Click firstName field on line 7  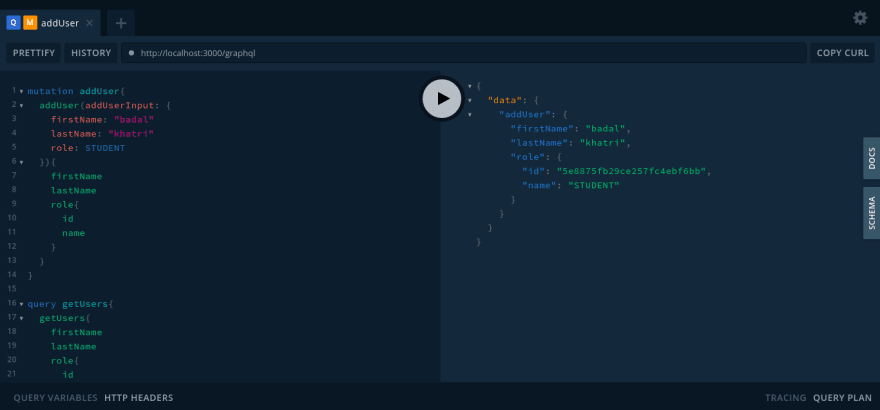[76, 176]
